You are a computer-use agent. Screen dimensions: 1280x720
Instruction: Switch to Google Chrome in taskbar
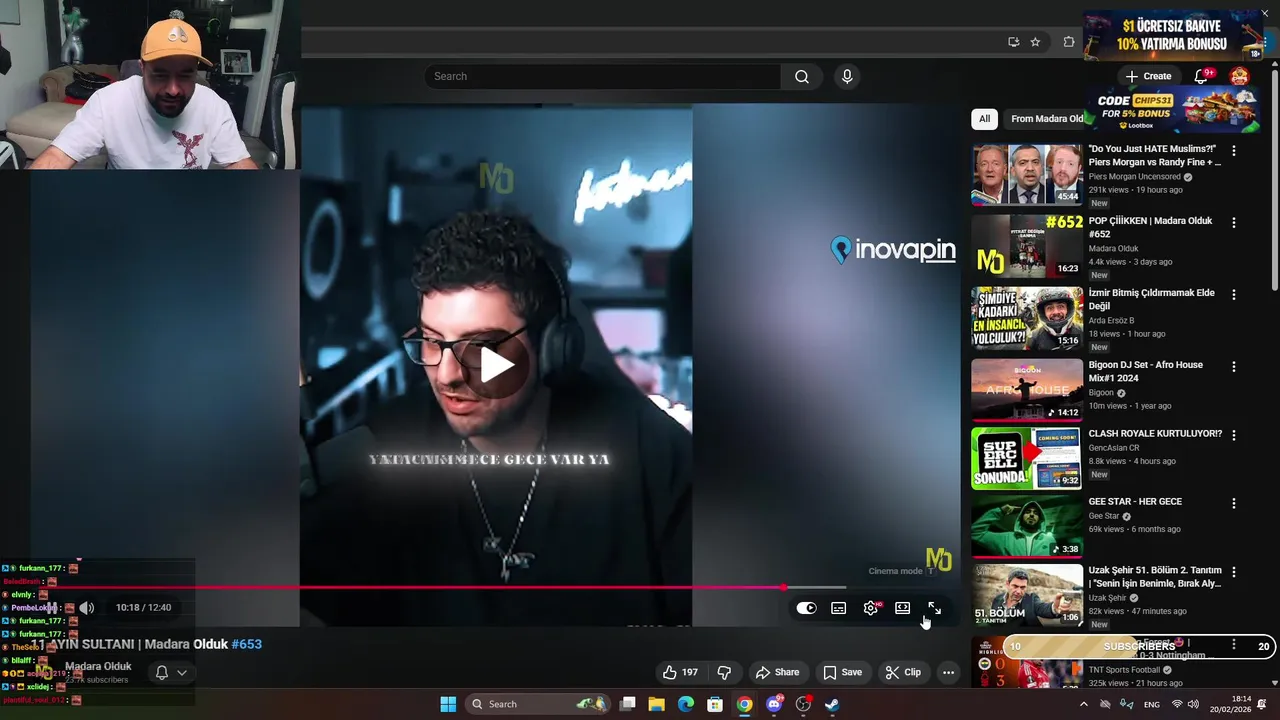coord(744,704)
